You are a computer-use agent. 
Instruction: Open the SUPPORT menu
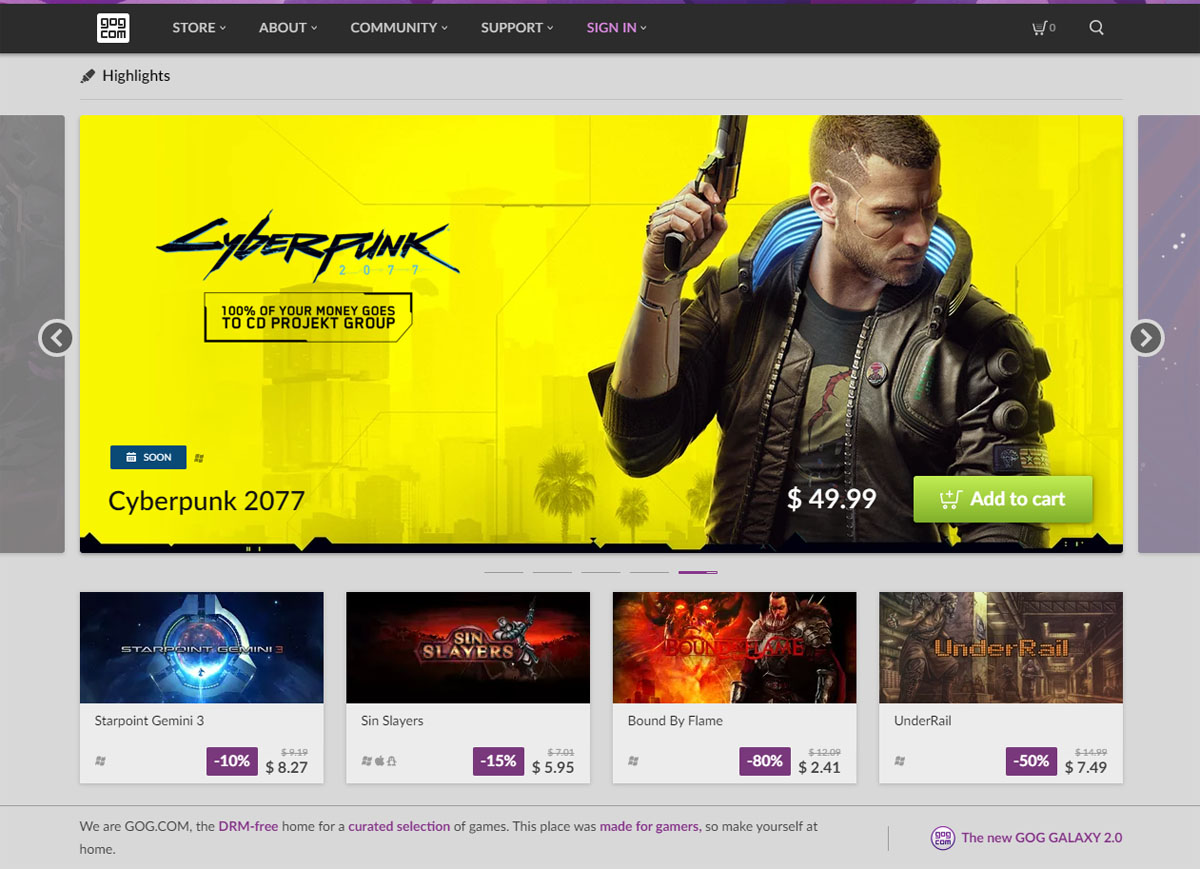(x=516, y=28)
